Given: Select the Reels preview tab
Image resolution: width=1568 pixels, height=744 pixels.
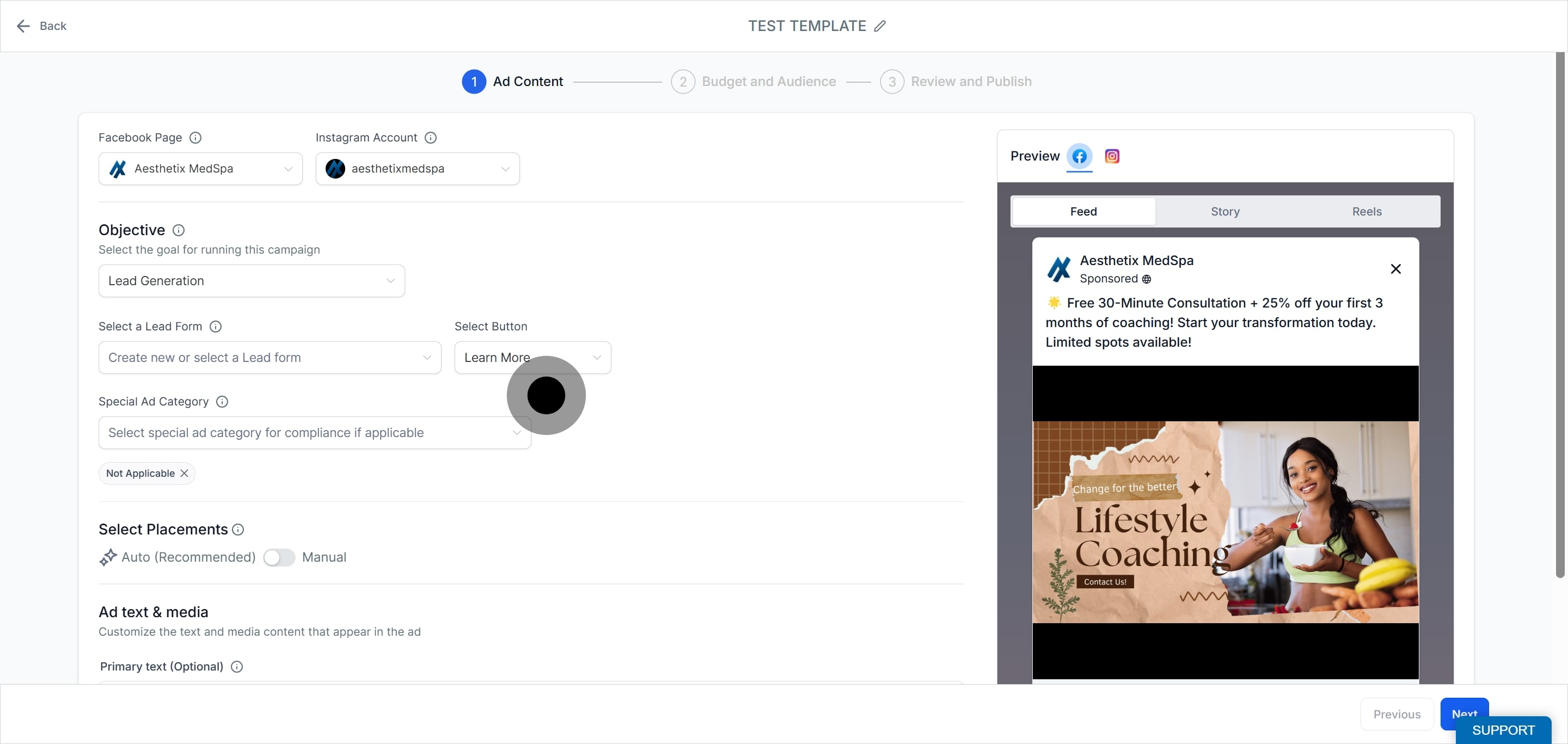Looking at the screenshot, I should [x=1367, y=211].
